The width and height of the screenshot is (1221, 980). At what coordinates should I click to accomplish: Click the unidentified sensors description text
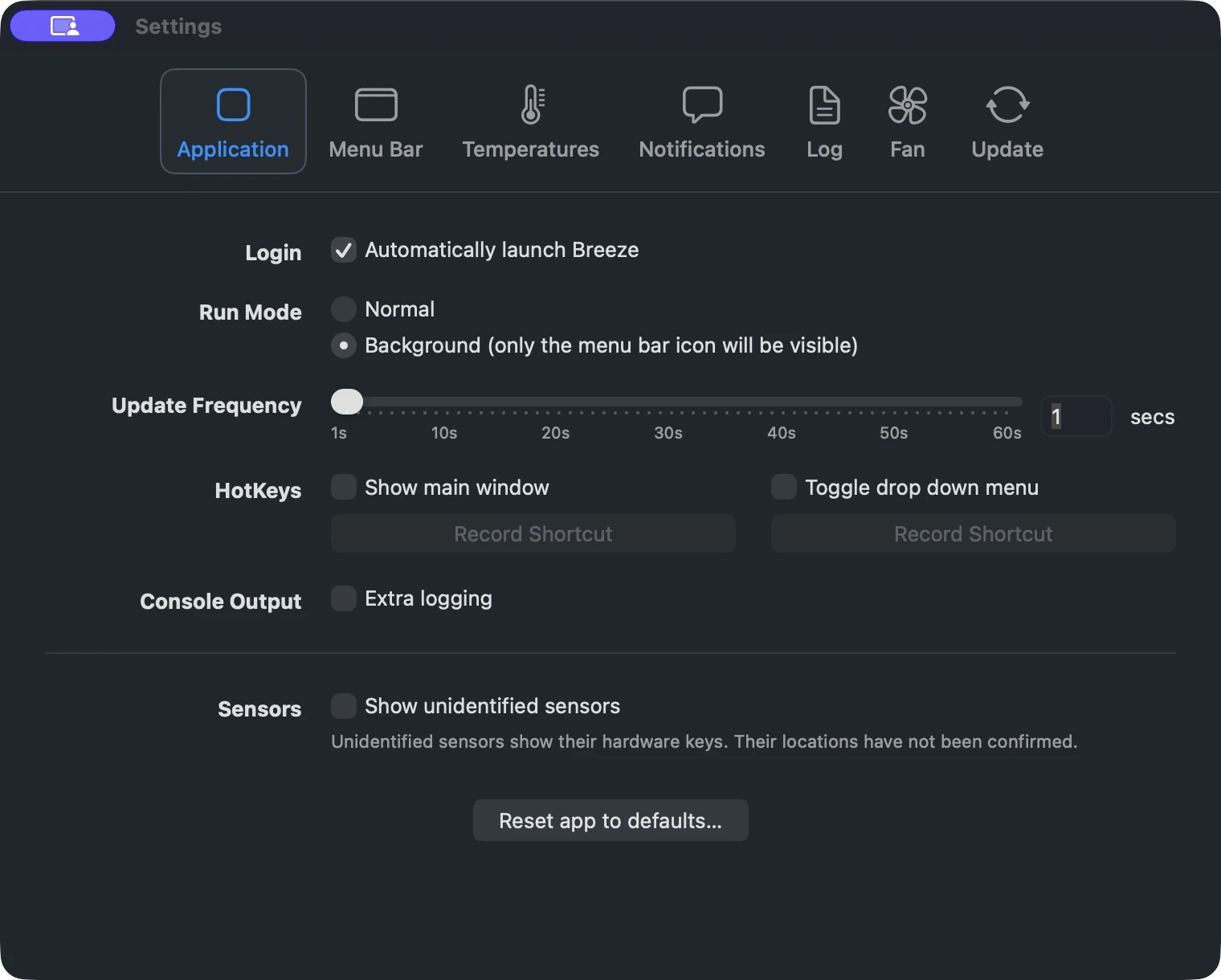704,741
